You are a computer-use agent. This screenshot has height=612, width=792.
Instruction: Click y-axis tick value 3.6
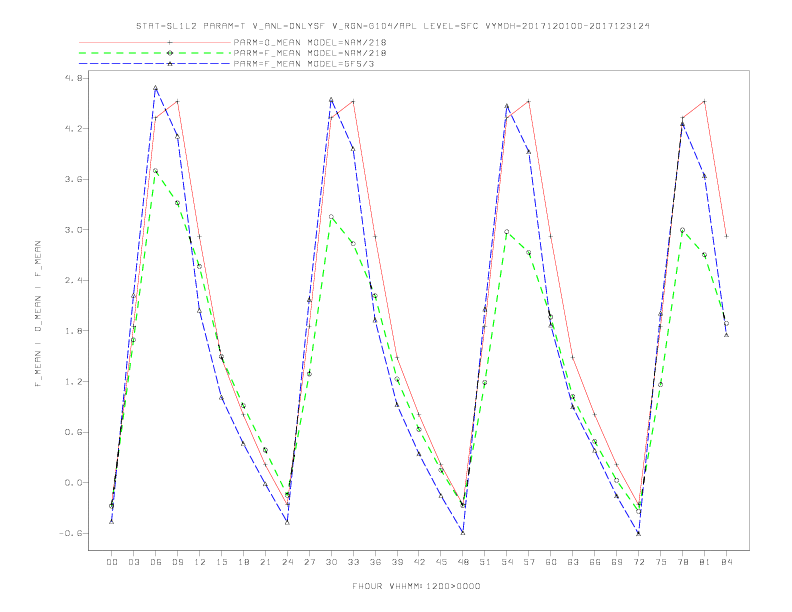[73, 179]
